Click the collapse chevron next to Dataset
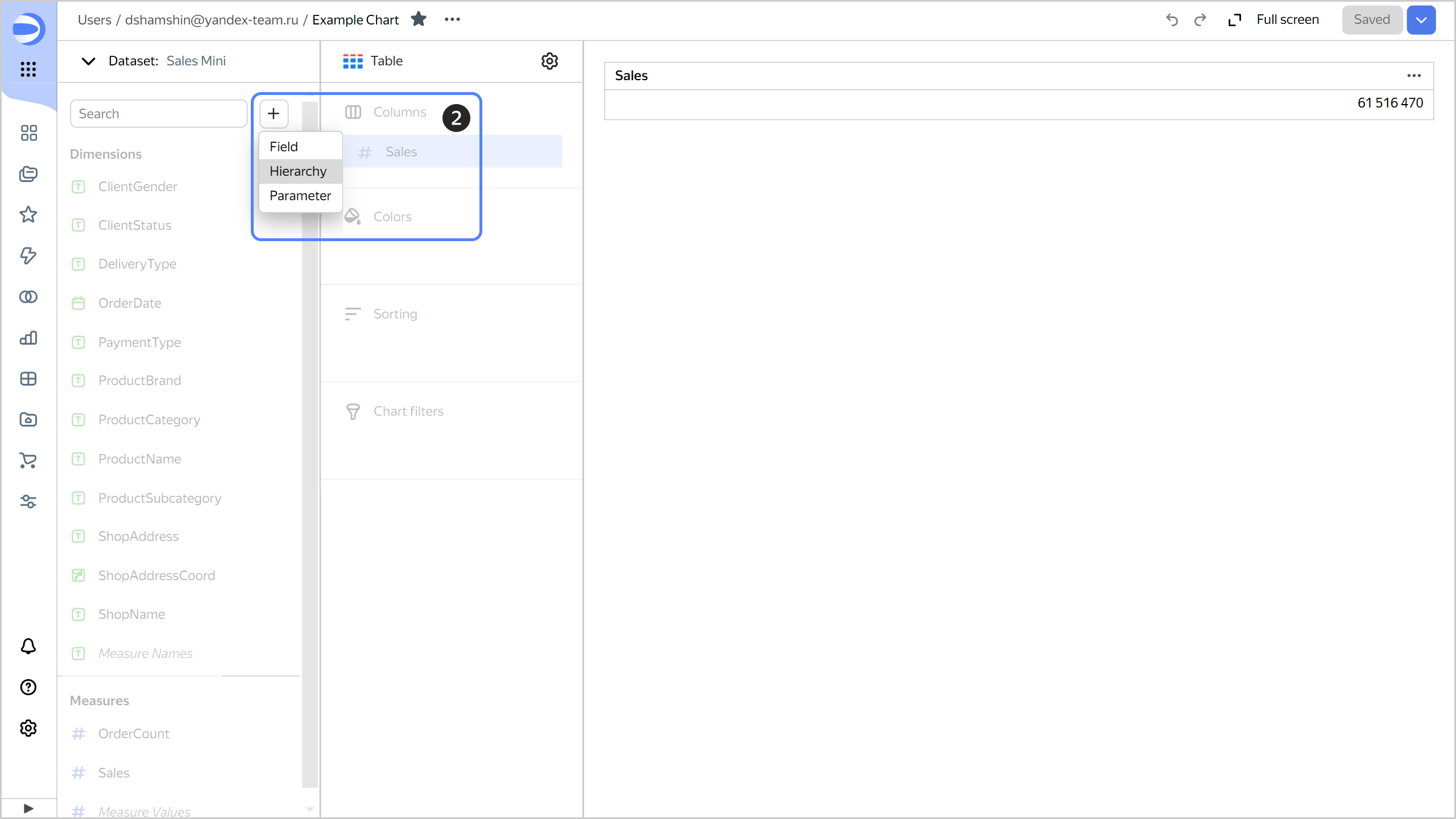This screenshot has width=1456, height=819. pos(87,61)
